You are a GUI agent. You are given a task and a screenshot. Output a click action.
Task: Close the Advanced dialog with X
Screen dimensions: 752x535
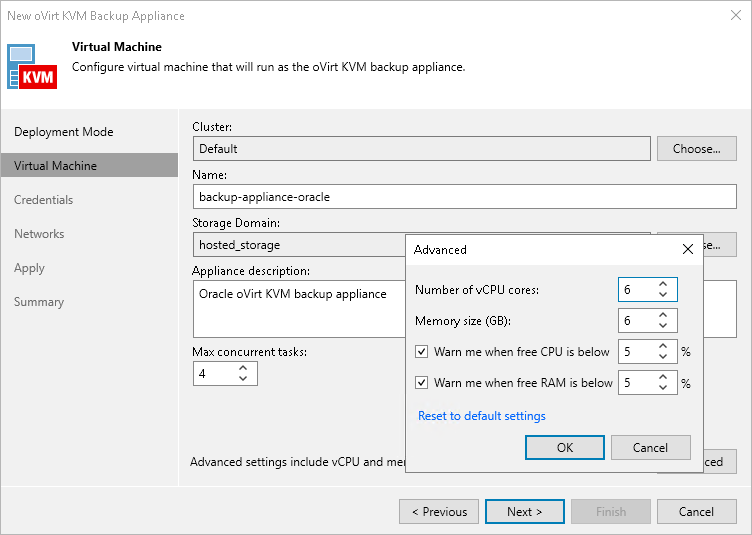coord(688,249)
